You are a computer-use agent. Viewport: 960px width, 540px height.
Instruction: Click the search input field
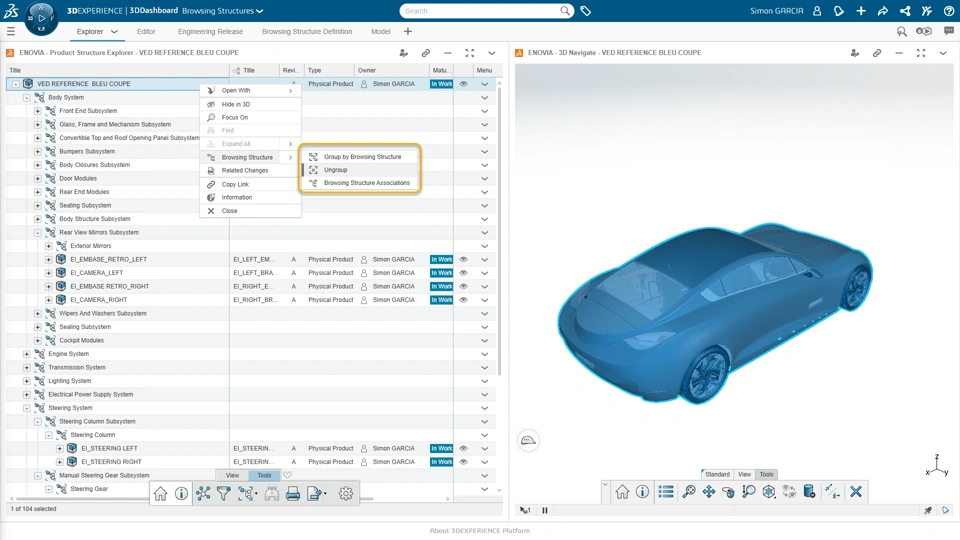pyautogui.click(x=481, y=11)
